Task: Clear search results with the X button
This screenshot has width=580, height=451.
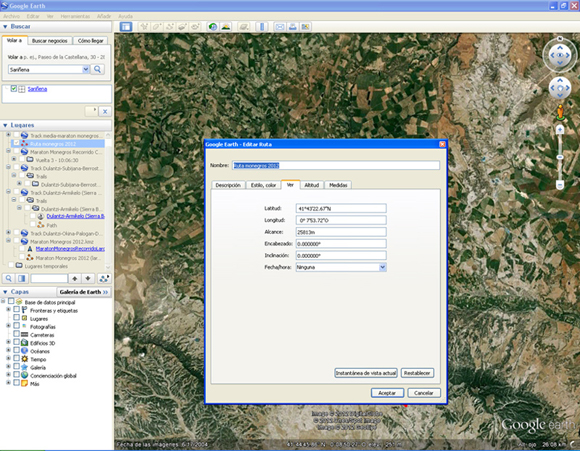Action: [x=105, y=111]
